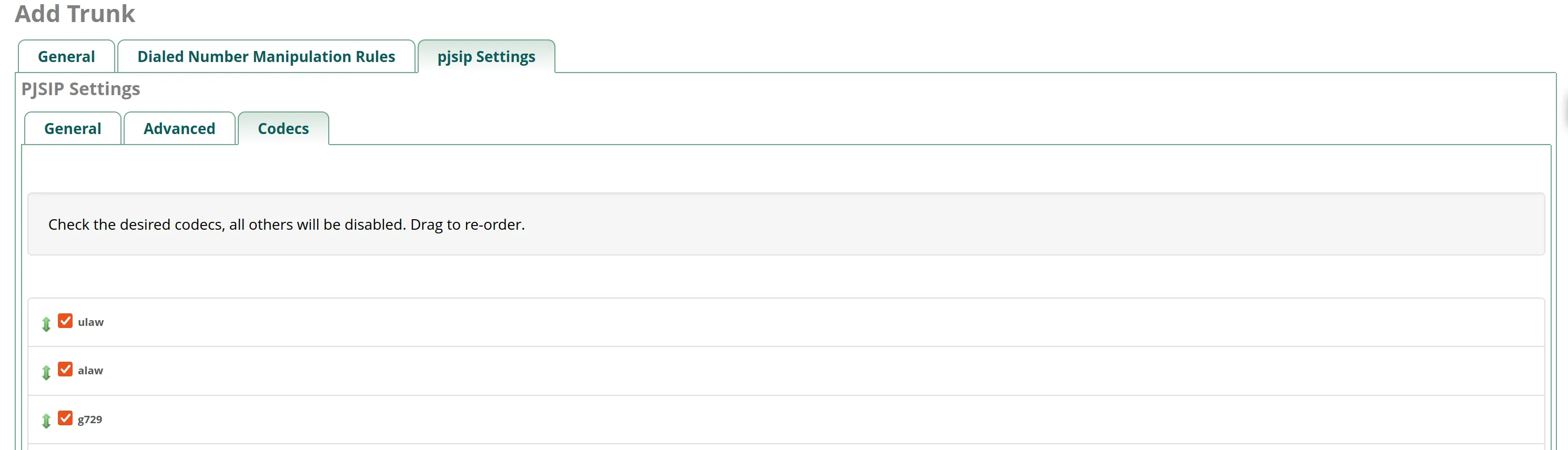Disable the alaw codec checkbox
Screen dimensions: 1568x450
65,369
